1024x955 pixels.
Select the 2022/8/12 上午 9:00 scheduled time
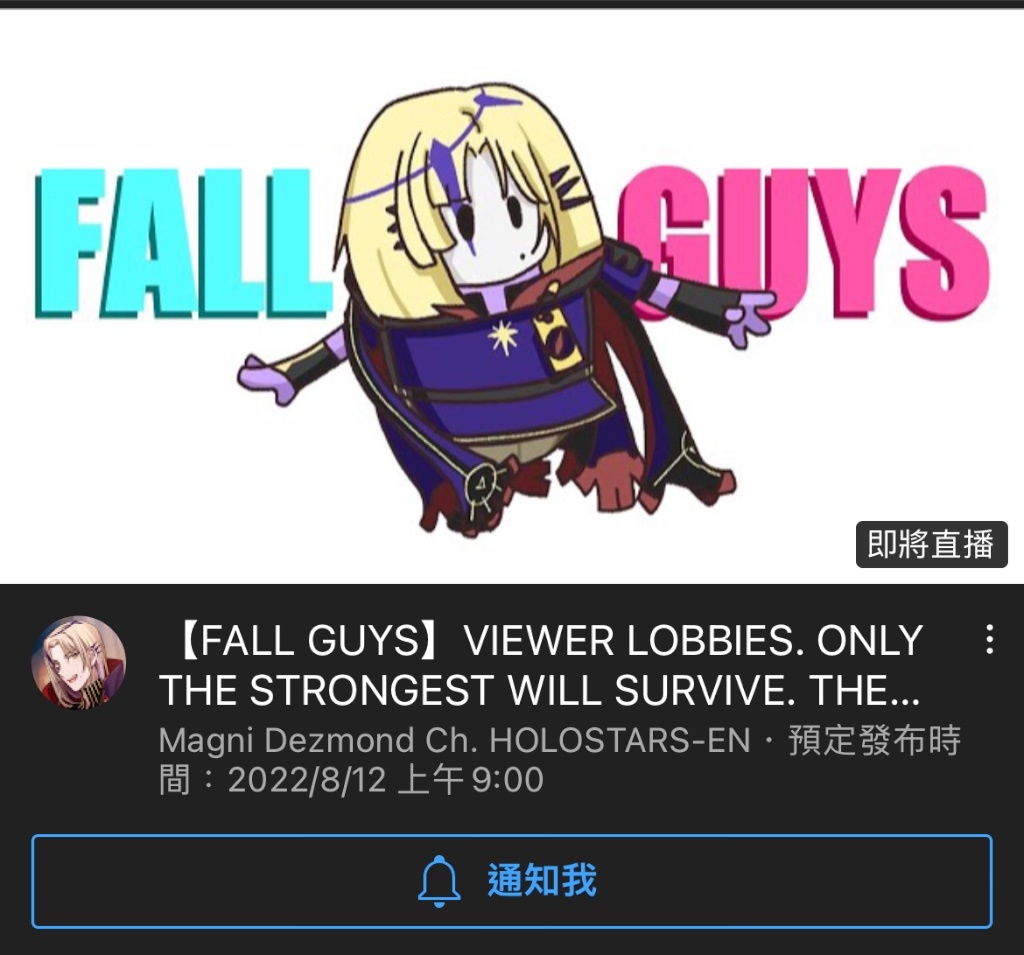click(x=385, y=780)
